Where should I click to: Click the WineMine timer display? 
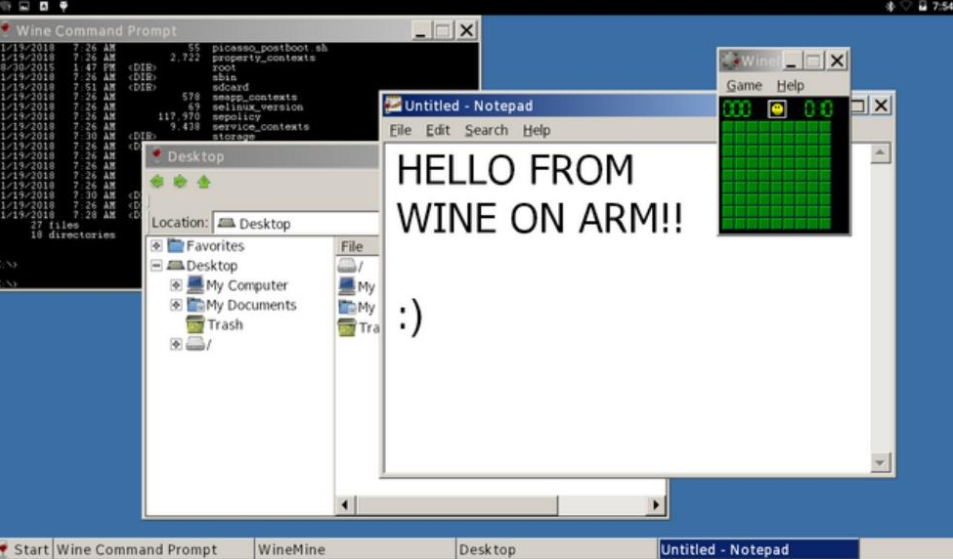tap(818, 109)
